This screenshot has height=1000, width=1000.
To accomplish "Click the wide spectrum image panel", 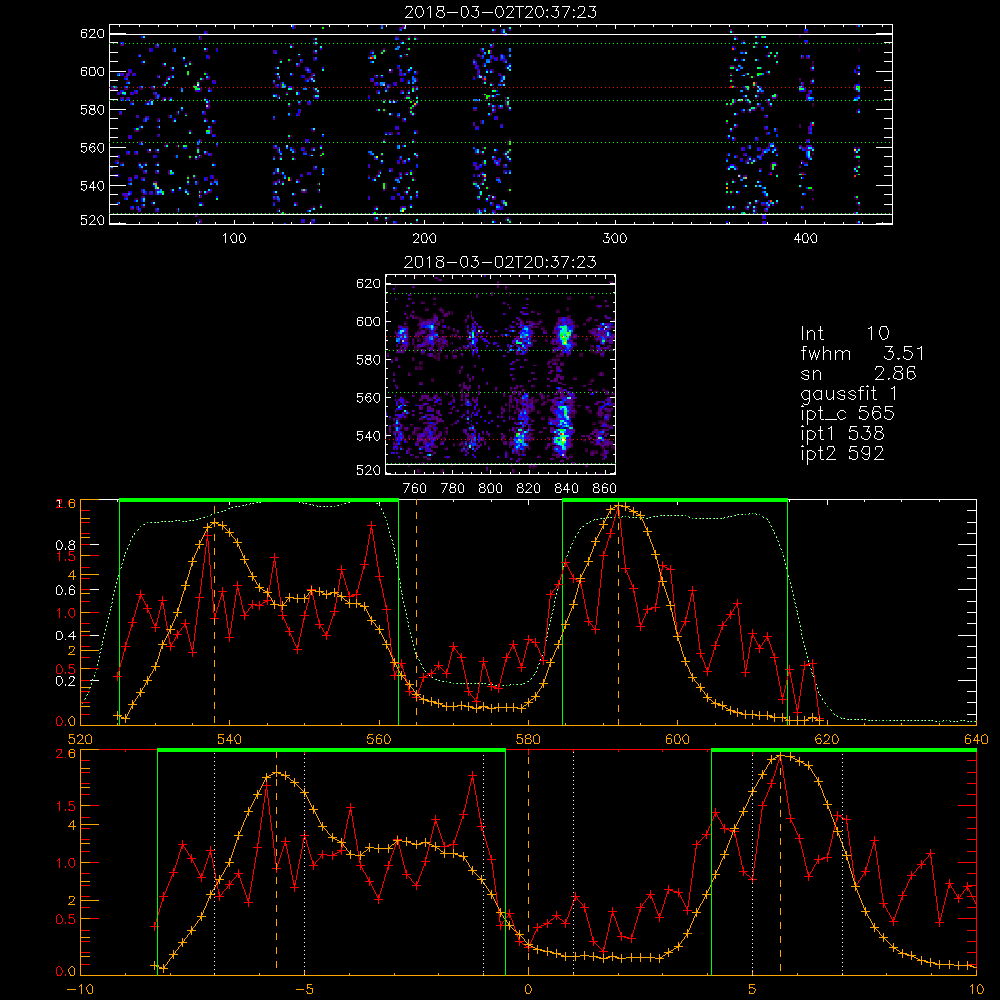I will pyautogui.click(x=501, y=124).
